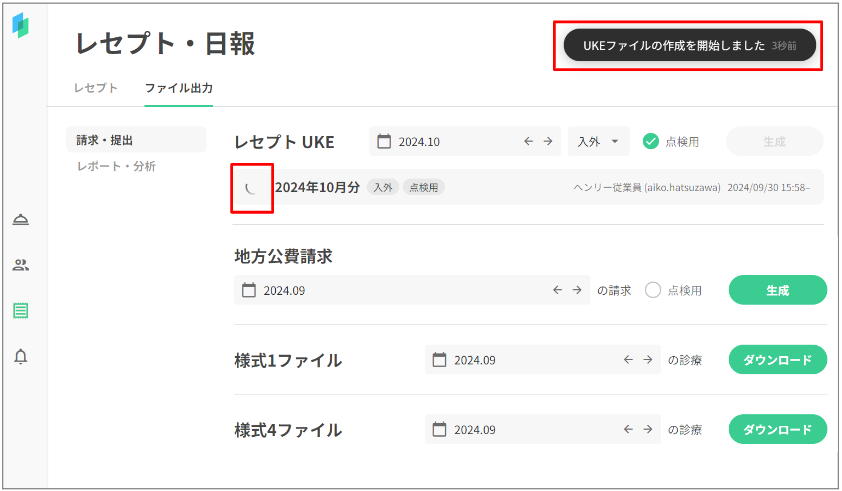Open レポート・分析 in the side menu

[116, 166]
